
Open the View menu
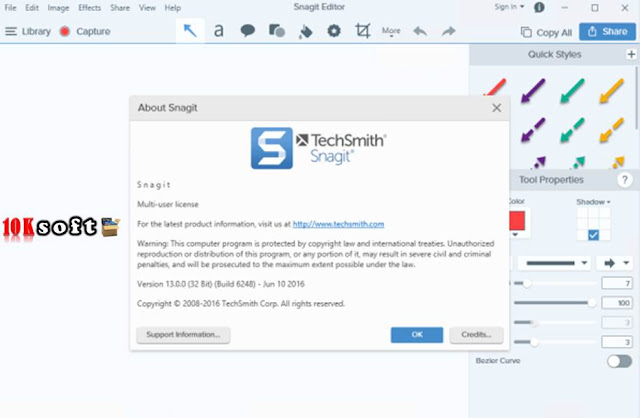tap(147, 8)
